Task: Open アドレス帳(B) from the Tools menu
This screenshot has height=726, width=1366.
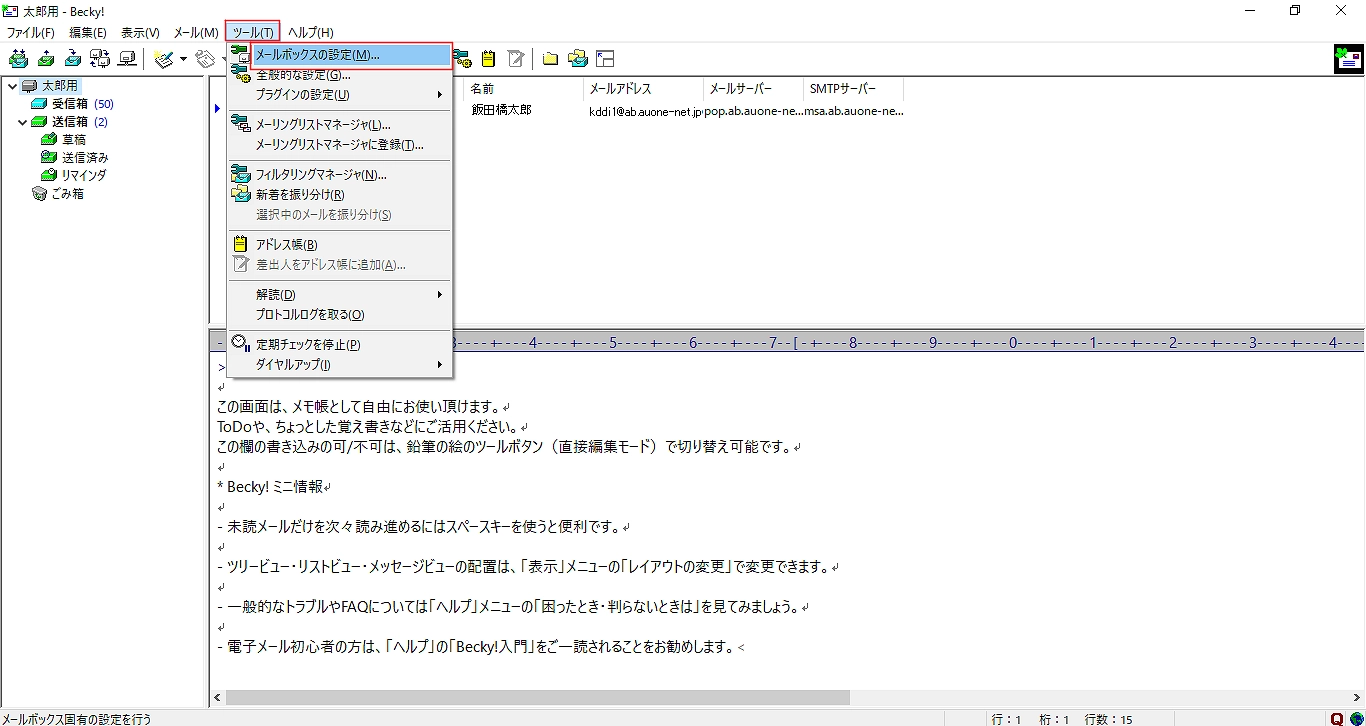Action: pos(340,245)
